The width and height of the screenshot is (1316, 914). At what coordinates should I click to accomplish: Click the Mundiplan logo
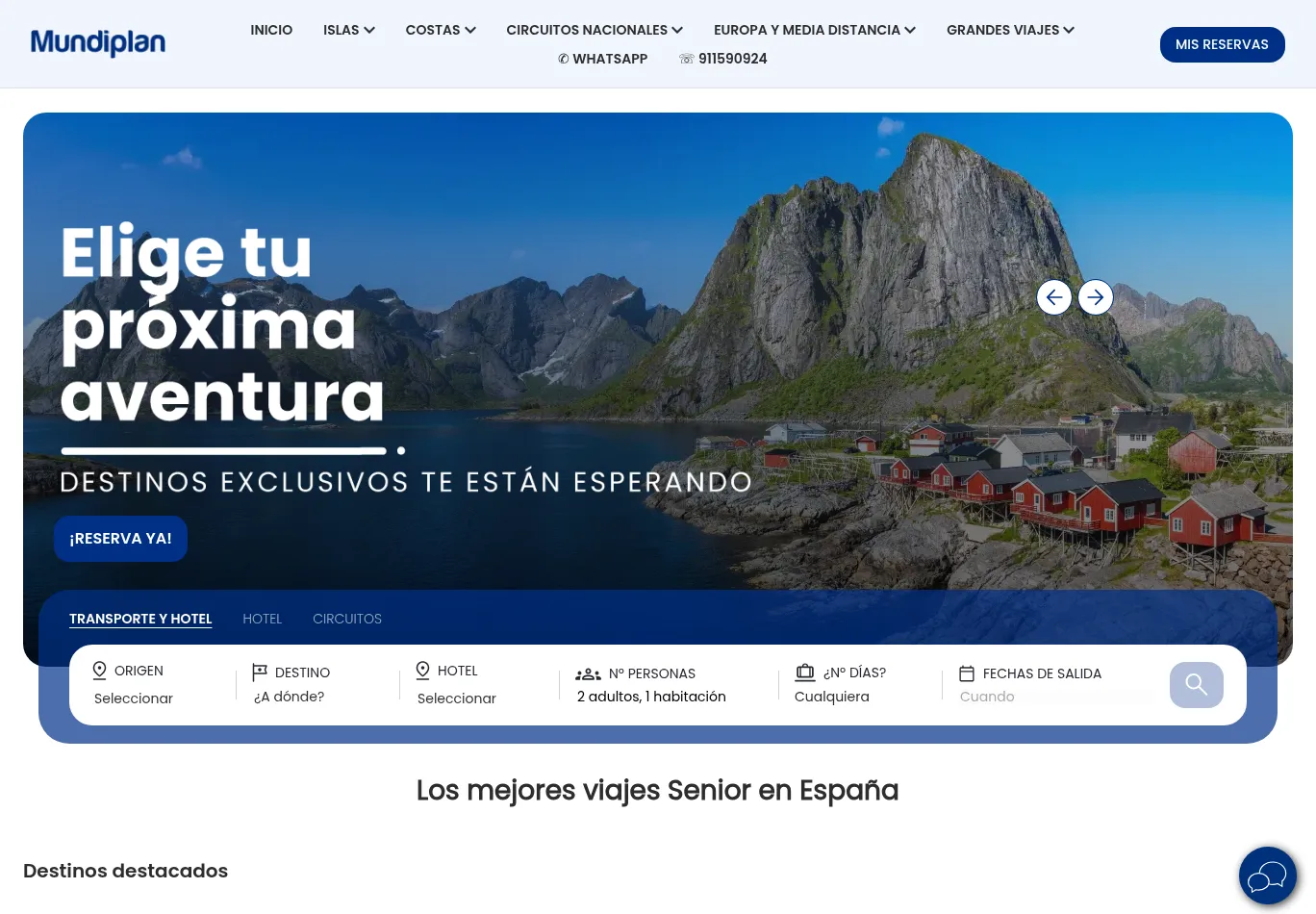coord(98,43)
